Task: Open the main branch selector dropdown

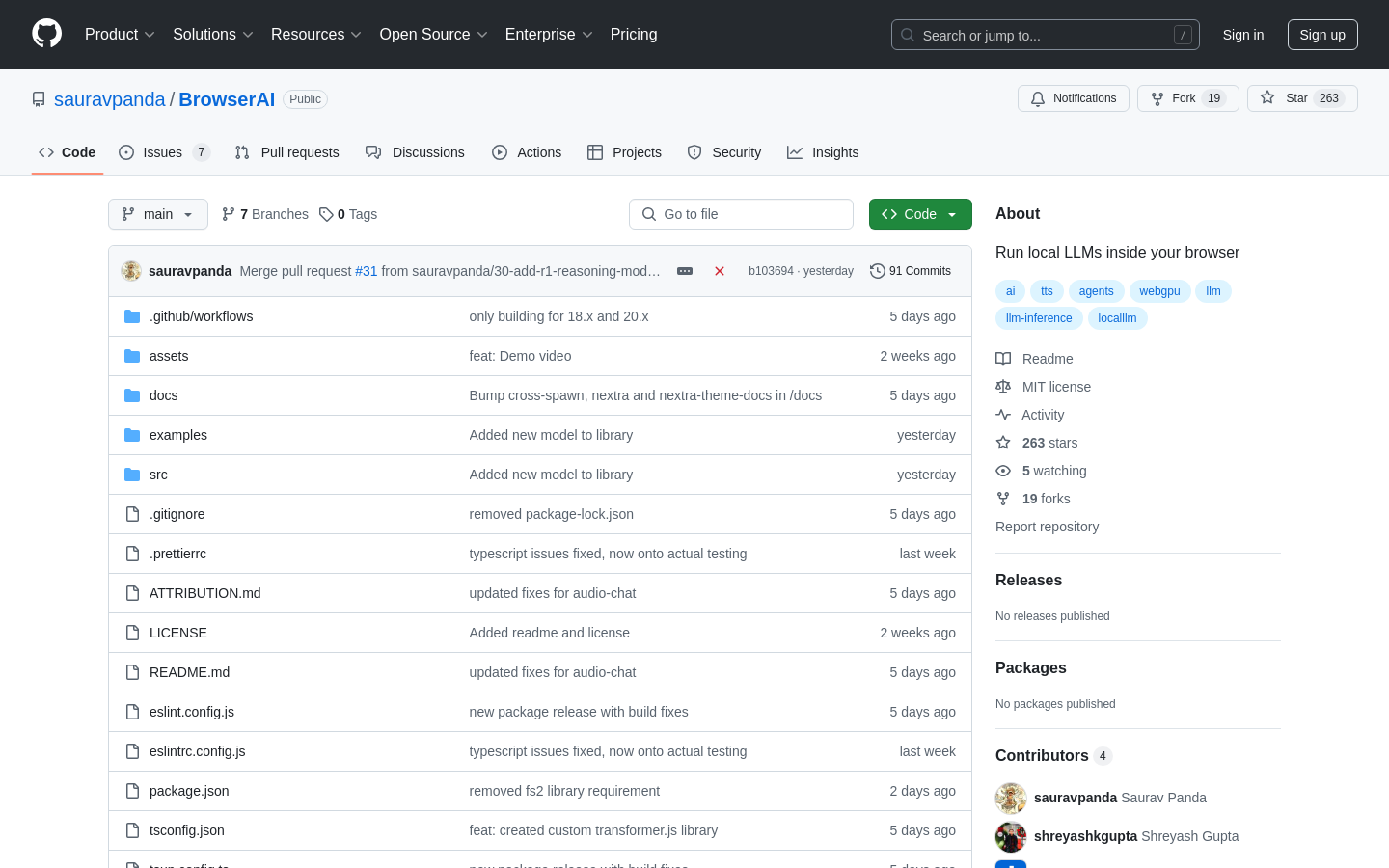Action: (158, 214)
